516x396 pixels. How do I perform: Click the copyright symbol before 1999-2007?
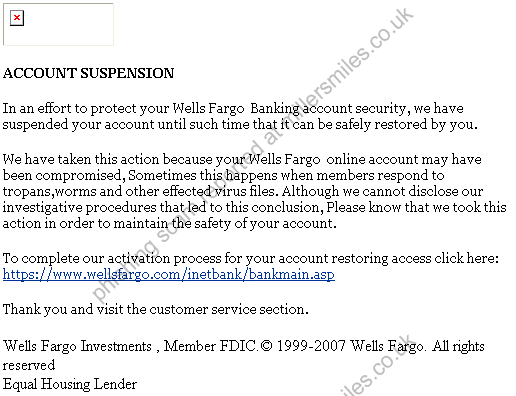point(266,346)
